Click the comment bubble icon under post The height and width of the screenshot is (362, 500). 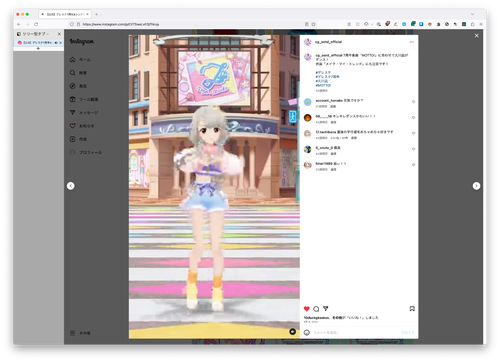click(x=316, y=309)
